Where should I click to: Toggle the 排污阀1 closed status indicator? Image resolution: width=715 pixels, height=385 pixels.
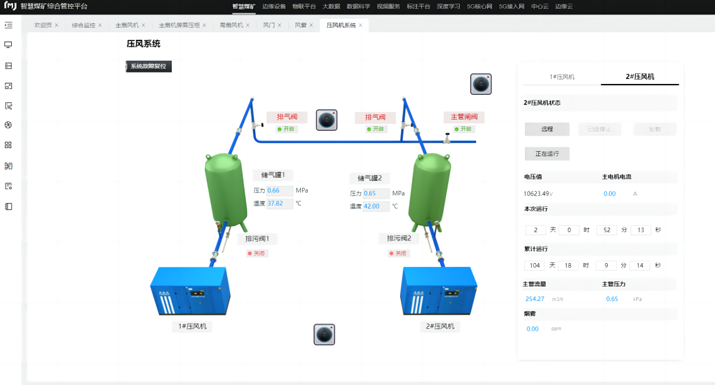tap(256, 253)
